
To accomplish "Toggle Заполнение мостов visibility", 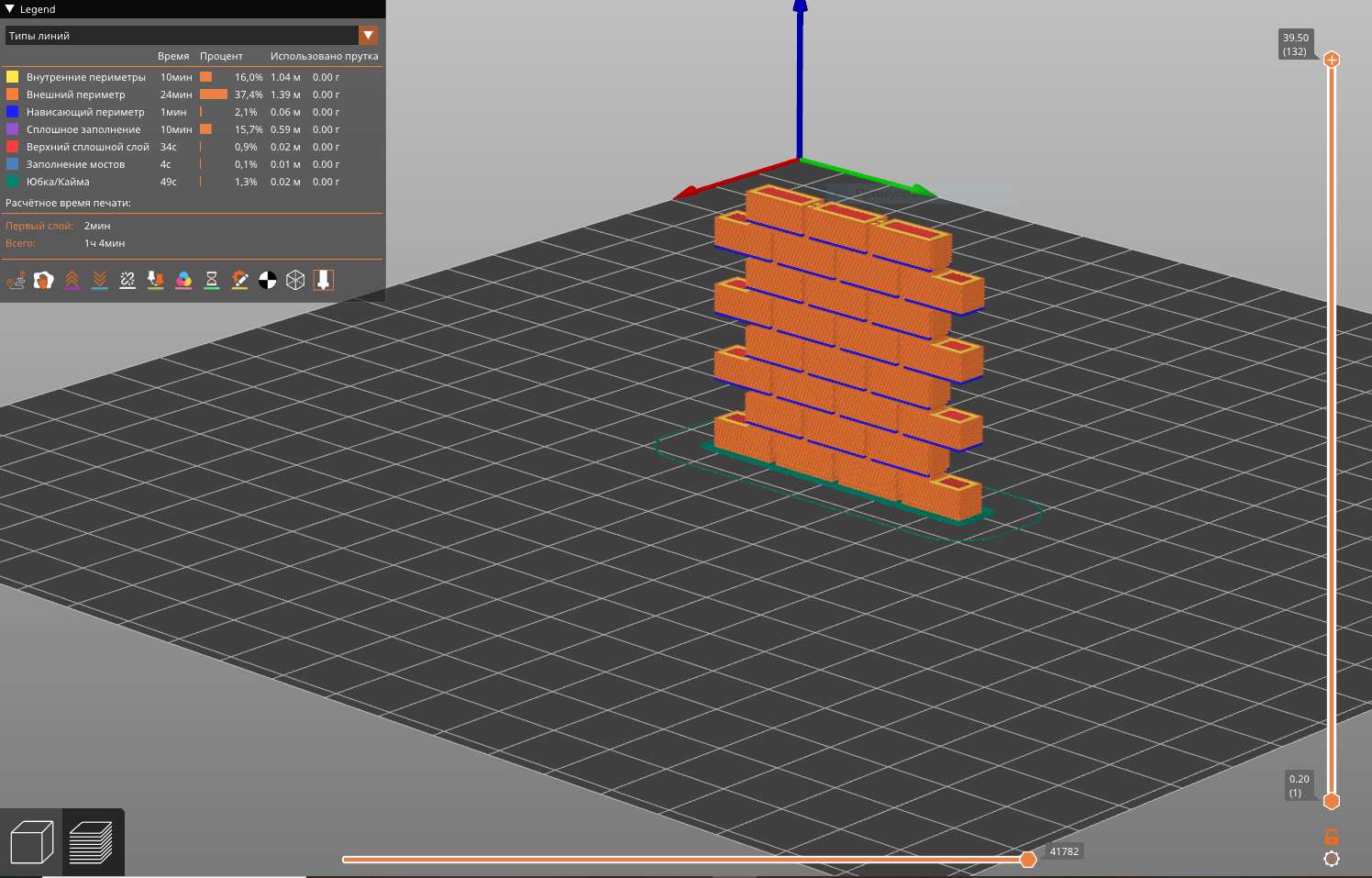I will pyautogui.click(x=193, y=164).
